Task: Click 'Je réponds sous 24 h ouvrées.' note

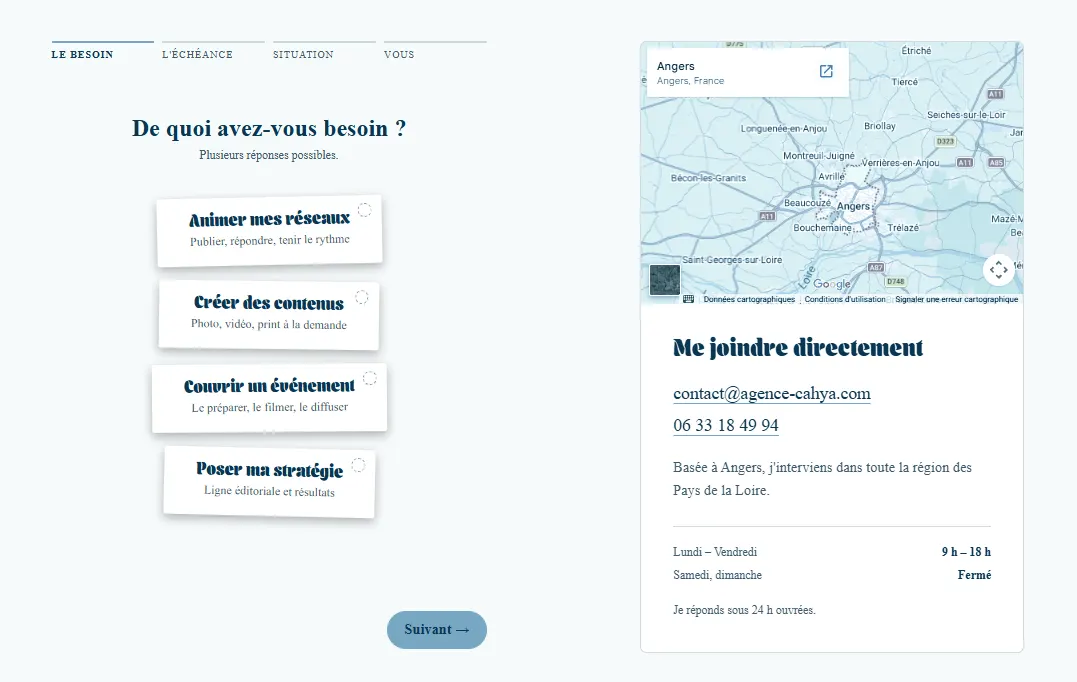Action: pyautogui.click(x=745, y=610)
